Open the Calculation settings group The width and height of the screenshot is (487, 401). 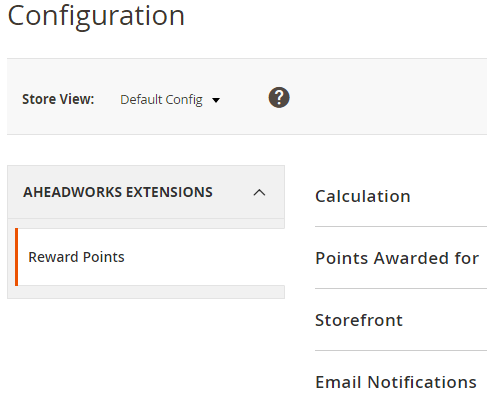363,196
